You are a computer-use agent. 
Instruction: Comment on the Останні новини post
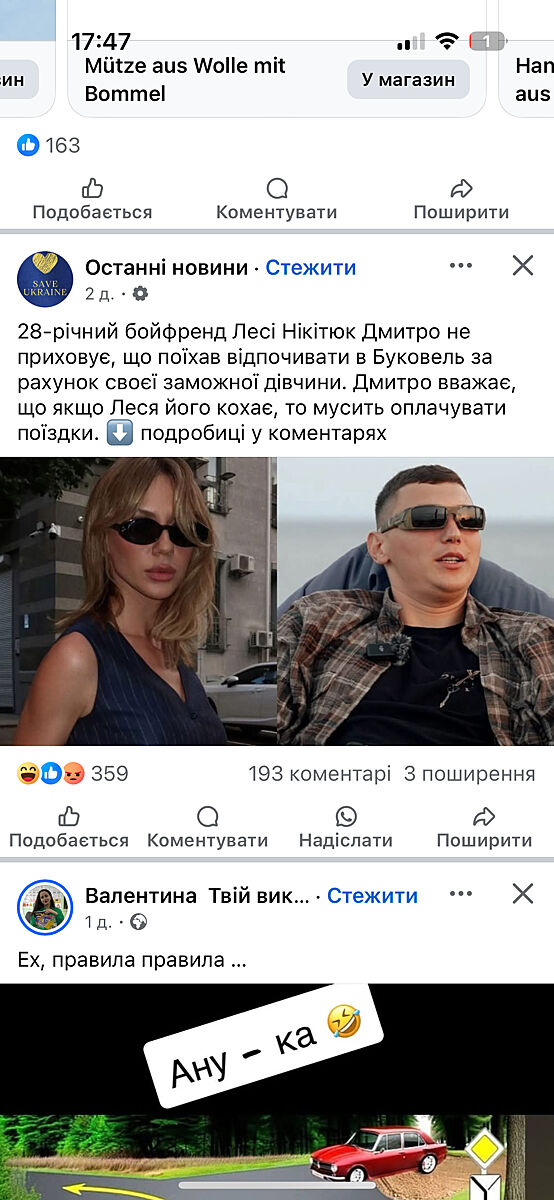pyautogui.click(x=207, y=828)
